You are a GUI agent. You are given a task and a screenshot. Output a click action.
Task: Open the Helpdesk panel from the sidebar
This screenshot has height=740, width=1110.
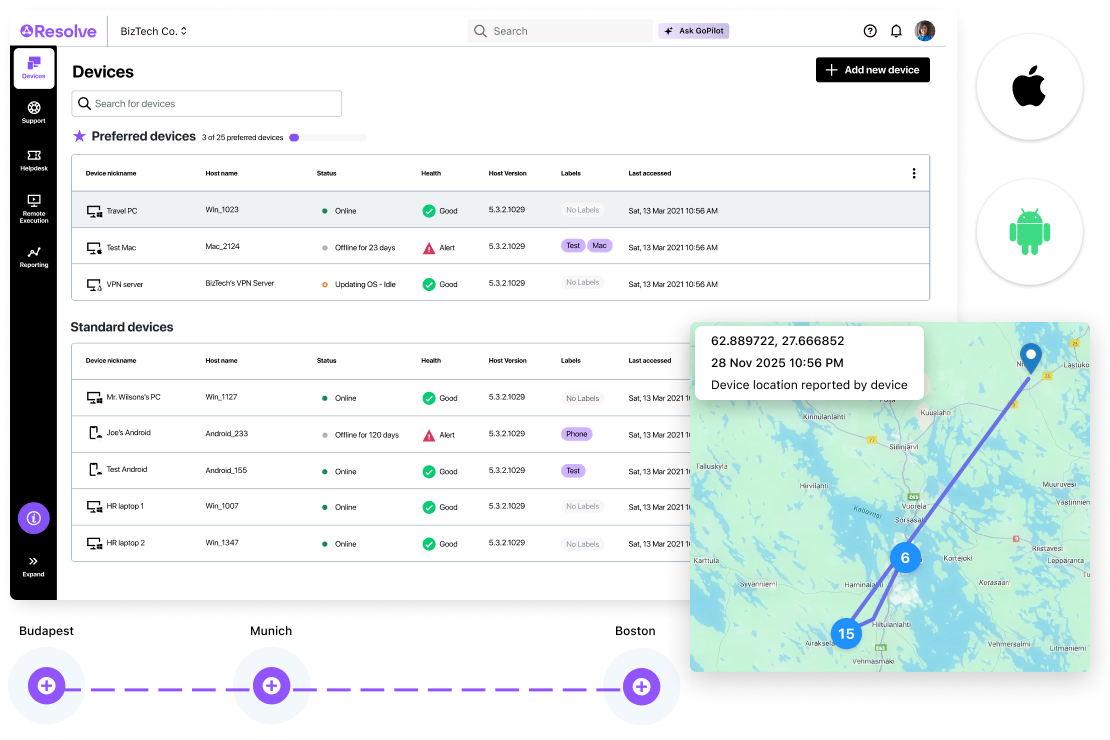(33, 160)
